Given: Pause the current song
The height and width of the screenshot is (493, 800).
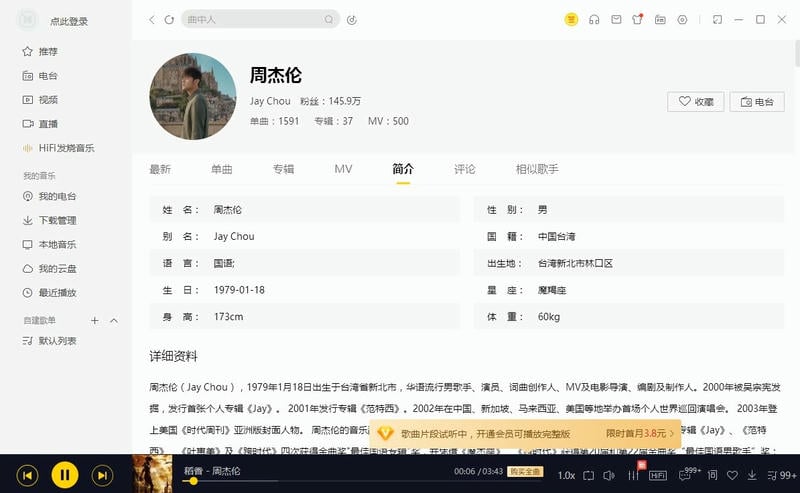Looking at the screenshot, I should coord(65,475).
